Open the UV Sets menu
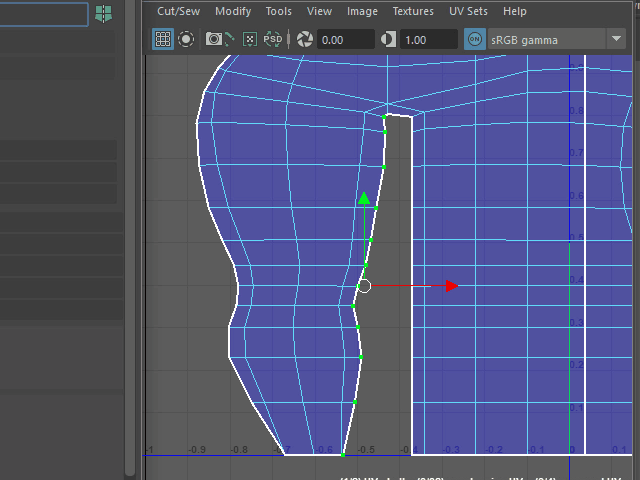 (x=468, y=11)
